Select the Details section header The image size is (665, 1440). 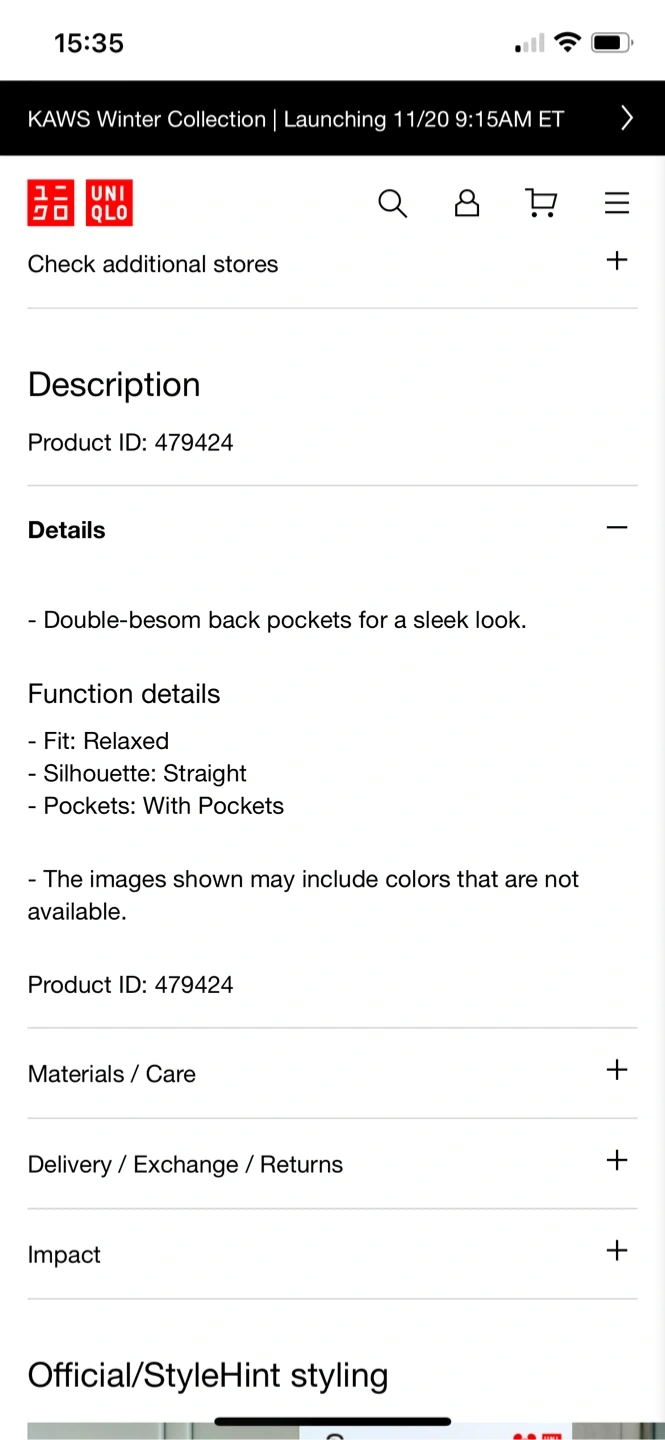[67, 530]
